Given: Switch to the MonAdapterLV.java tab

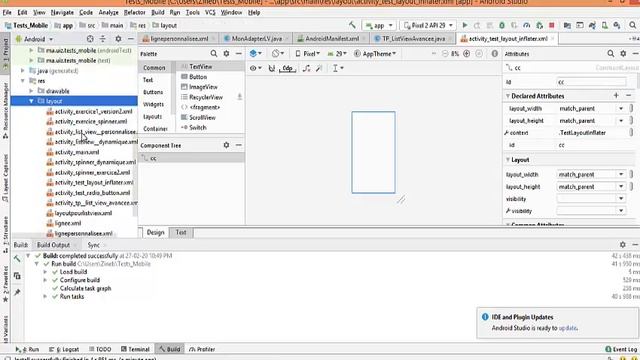Looking at the screenshot, I should pyautogui.click(x=256, y=39).
